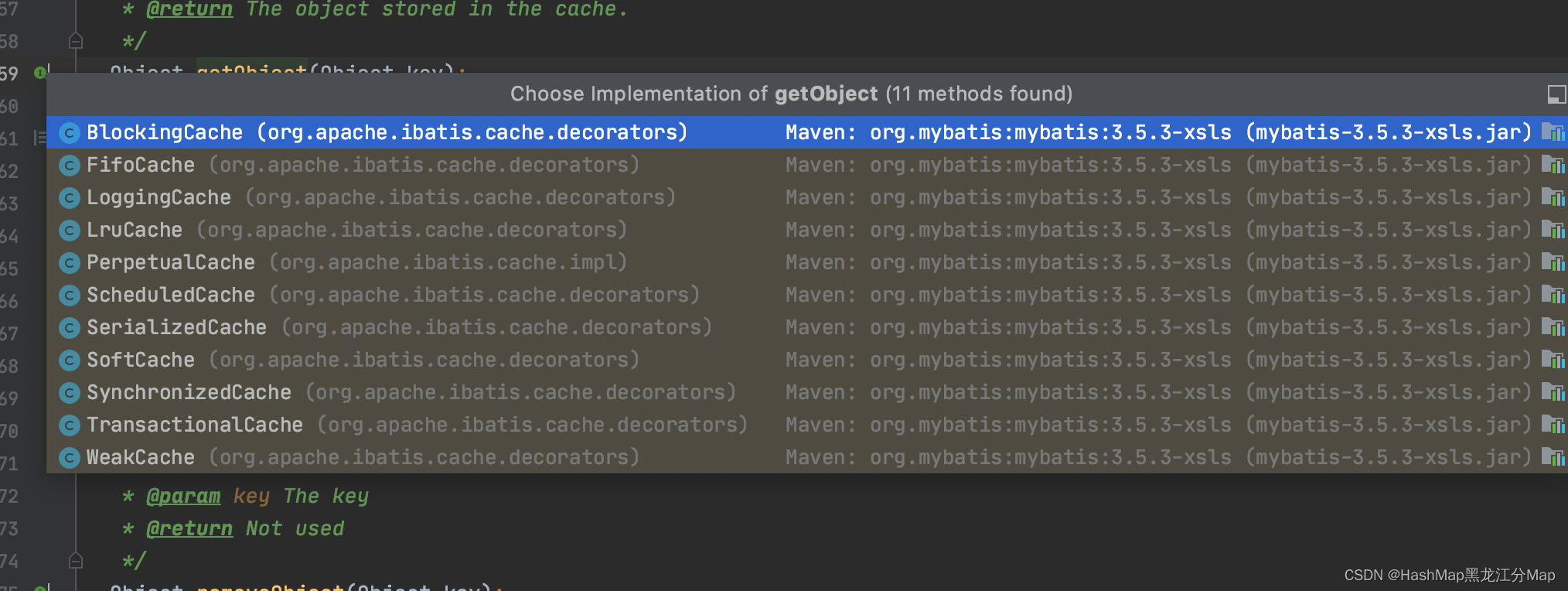Click library icon at end of SoftCache row

tap(1553, 360)
